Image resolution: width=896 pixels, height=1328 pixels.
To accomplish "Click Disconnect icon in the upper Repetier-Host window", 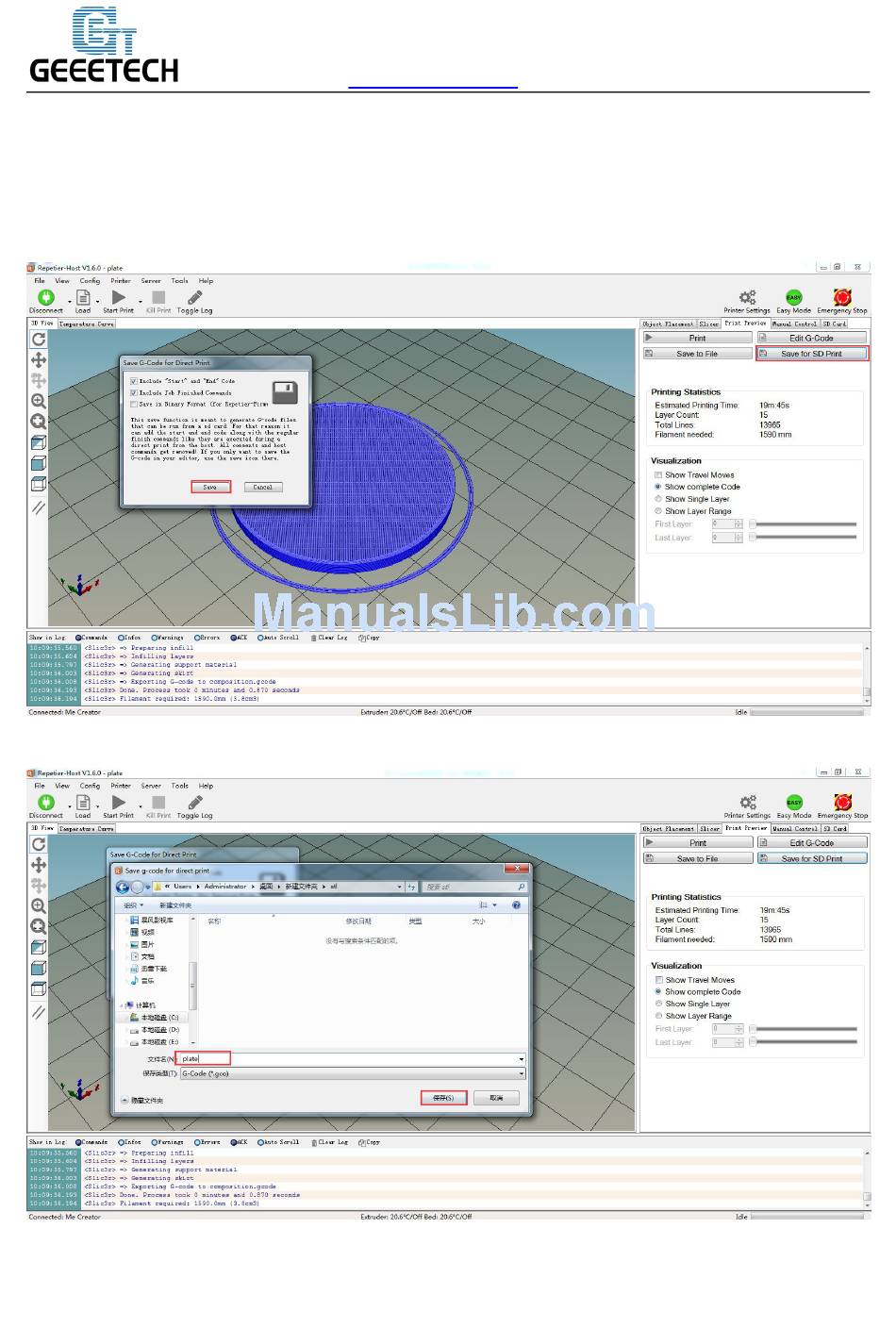I will pos(45,297).
